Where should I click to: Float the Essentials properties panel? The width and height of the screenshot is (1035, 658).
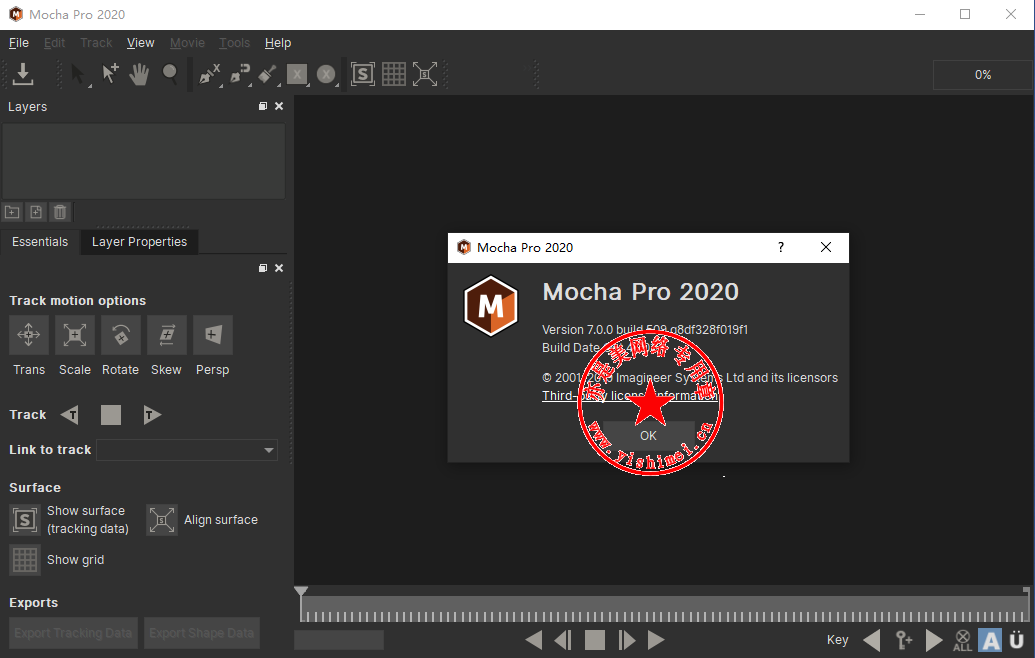263,268
